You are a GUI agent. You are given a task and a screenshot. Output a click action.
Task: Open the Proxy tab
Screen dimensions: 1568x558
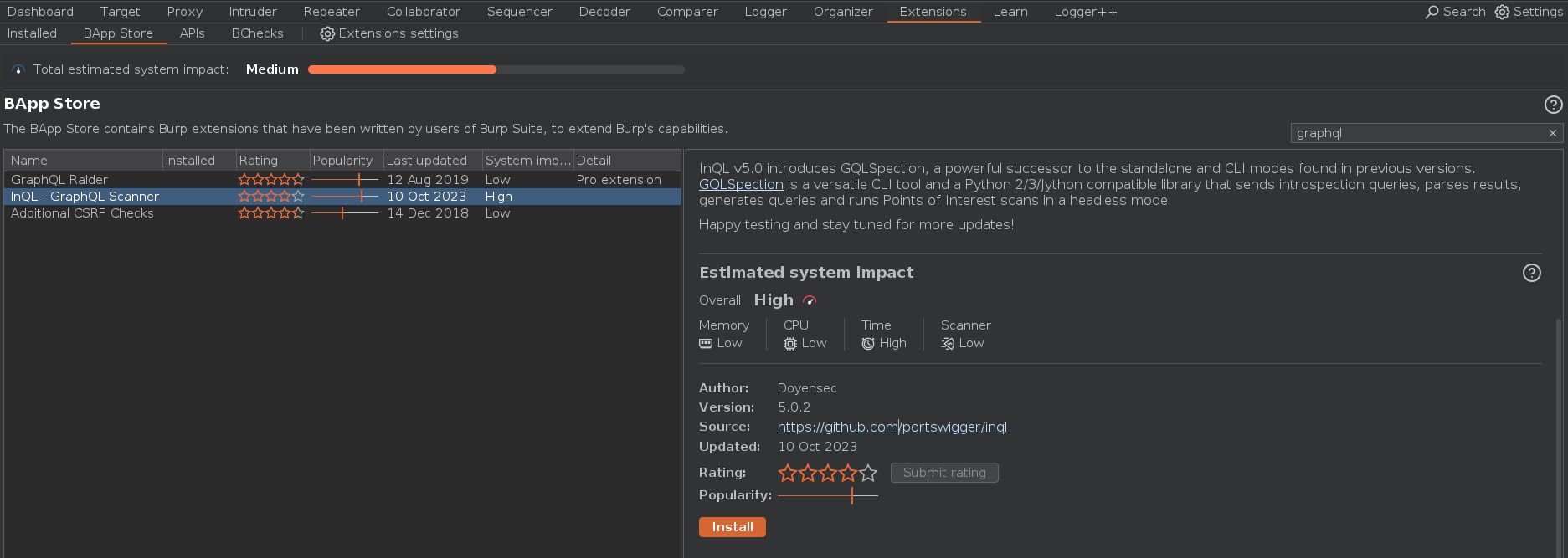coord(185,12)
